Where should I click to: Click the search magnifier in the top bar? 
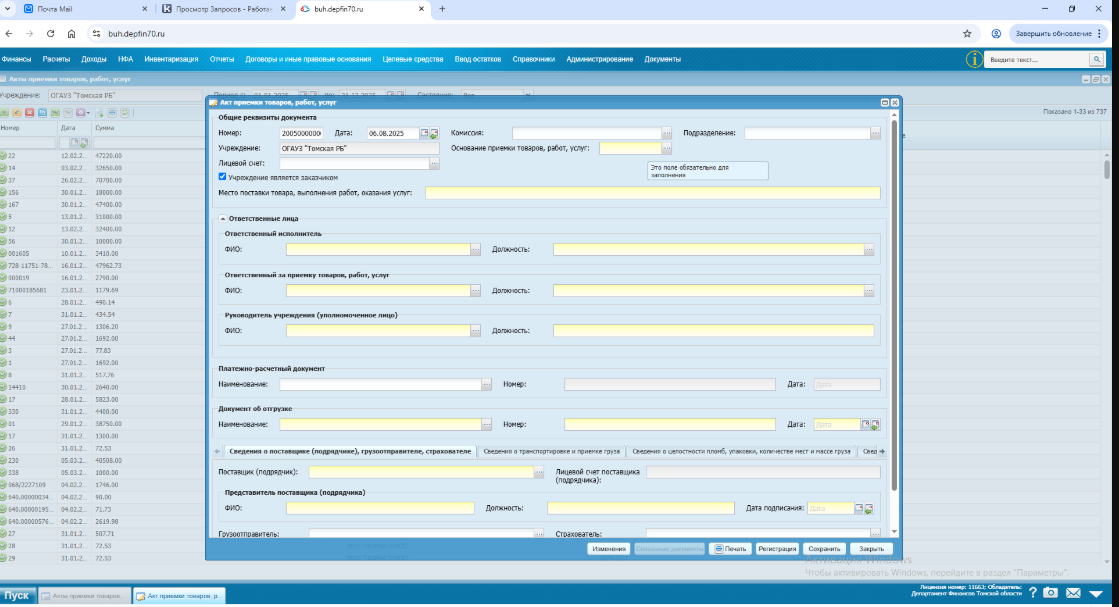tap(1096, 60)
